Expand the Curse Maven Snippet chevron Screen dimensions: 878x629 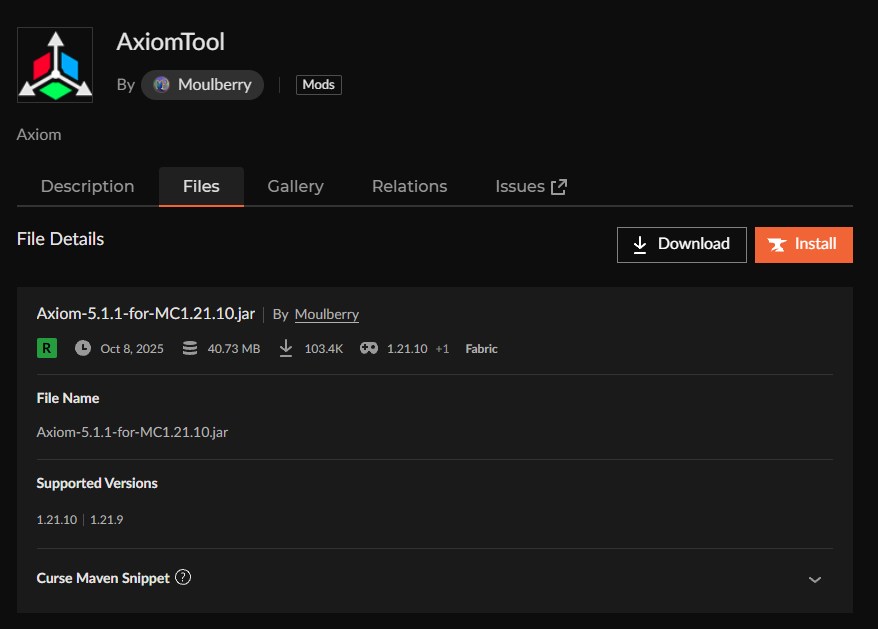coord(815,579)
